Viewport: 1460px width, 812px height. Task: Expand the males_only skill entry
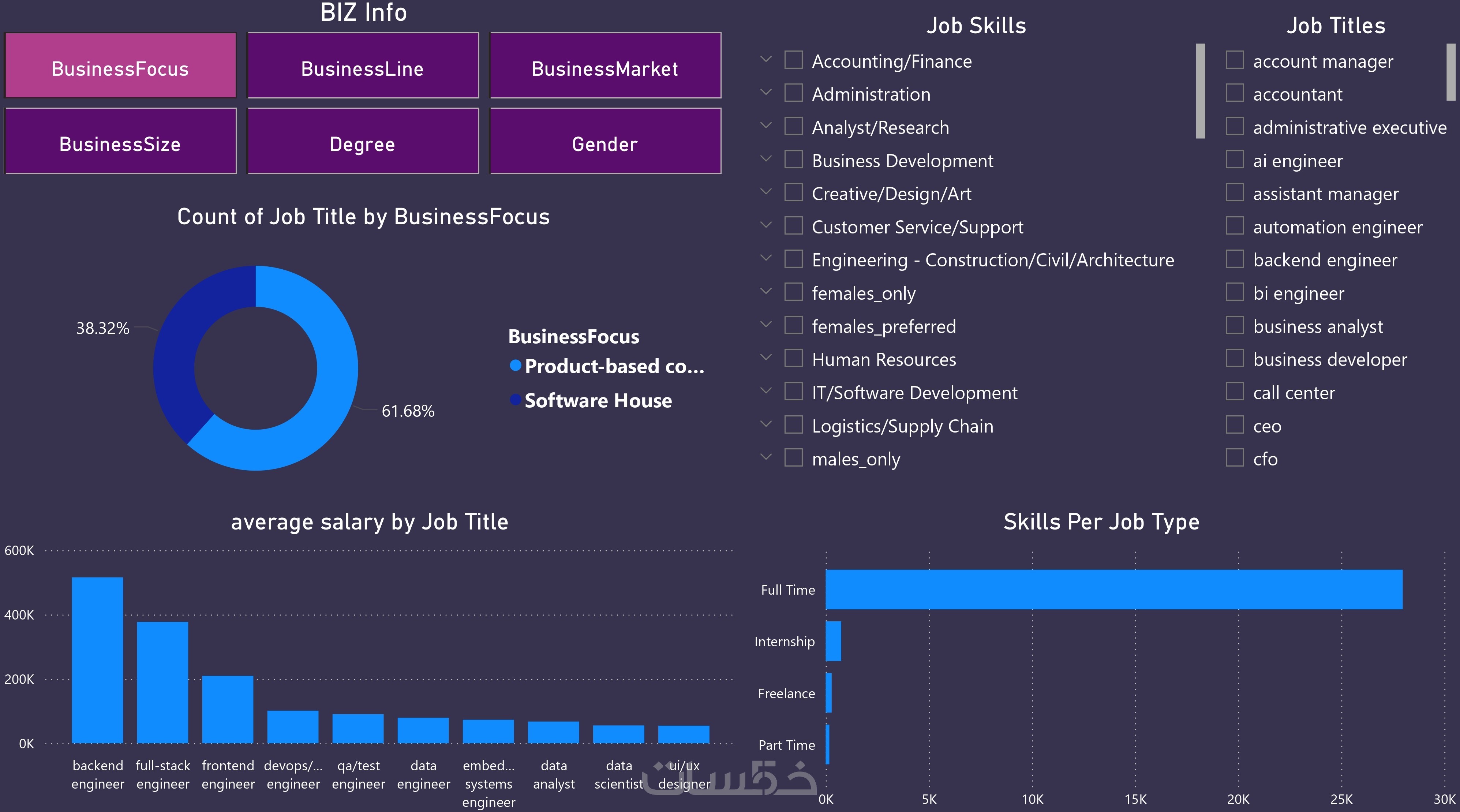(766, 457)
